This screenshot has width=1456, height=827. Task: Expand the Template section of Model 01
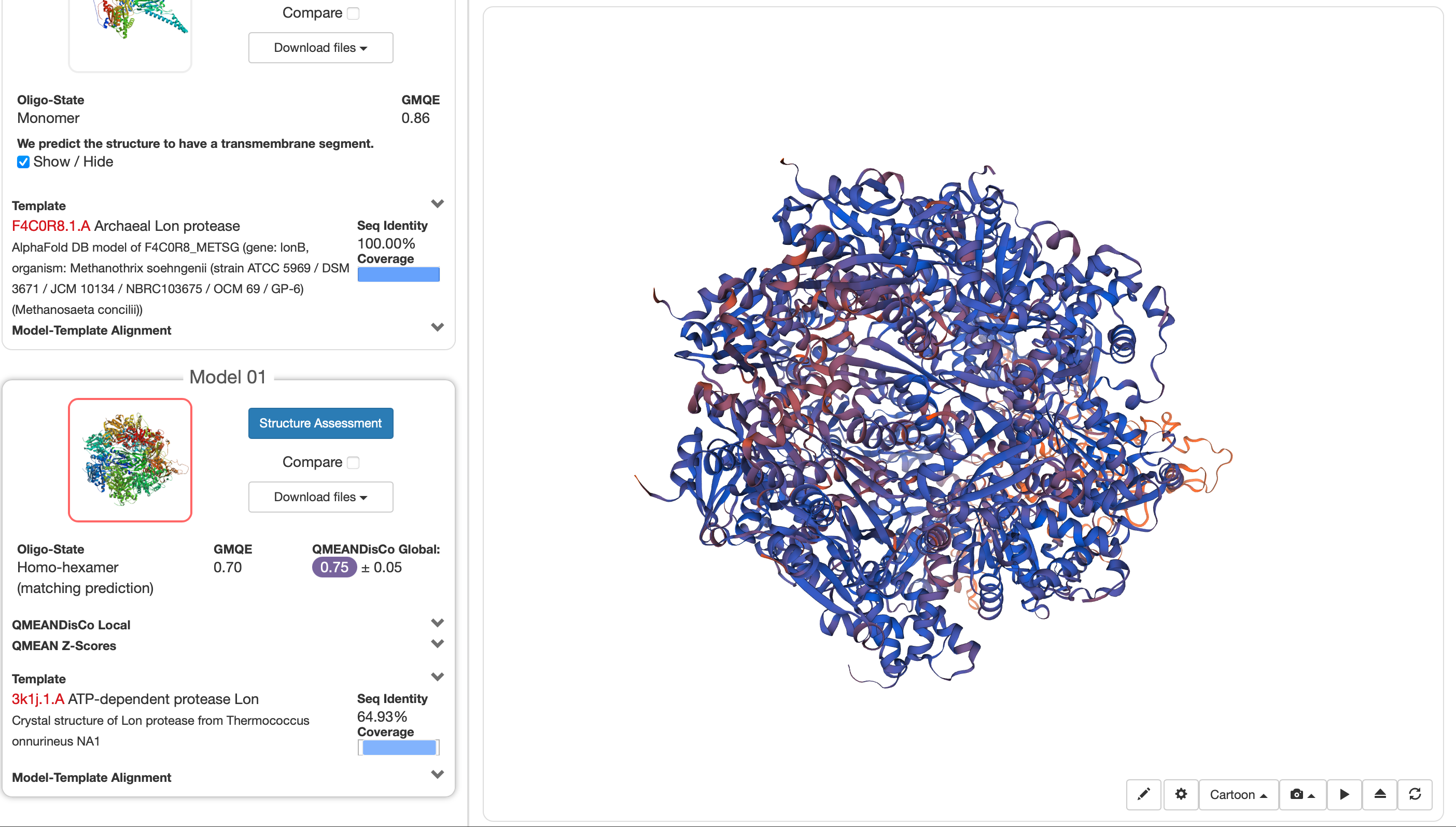[437, 677]
